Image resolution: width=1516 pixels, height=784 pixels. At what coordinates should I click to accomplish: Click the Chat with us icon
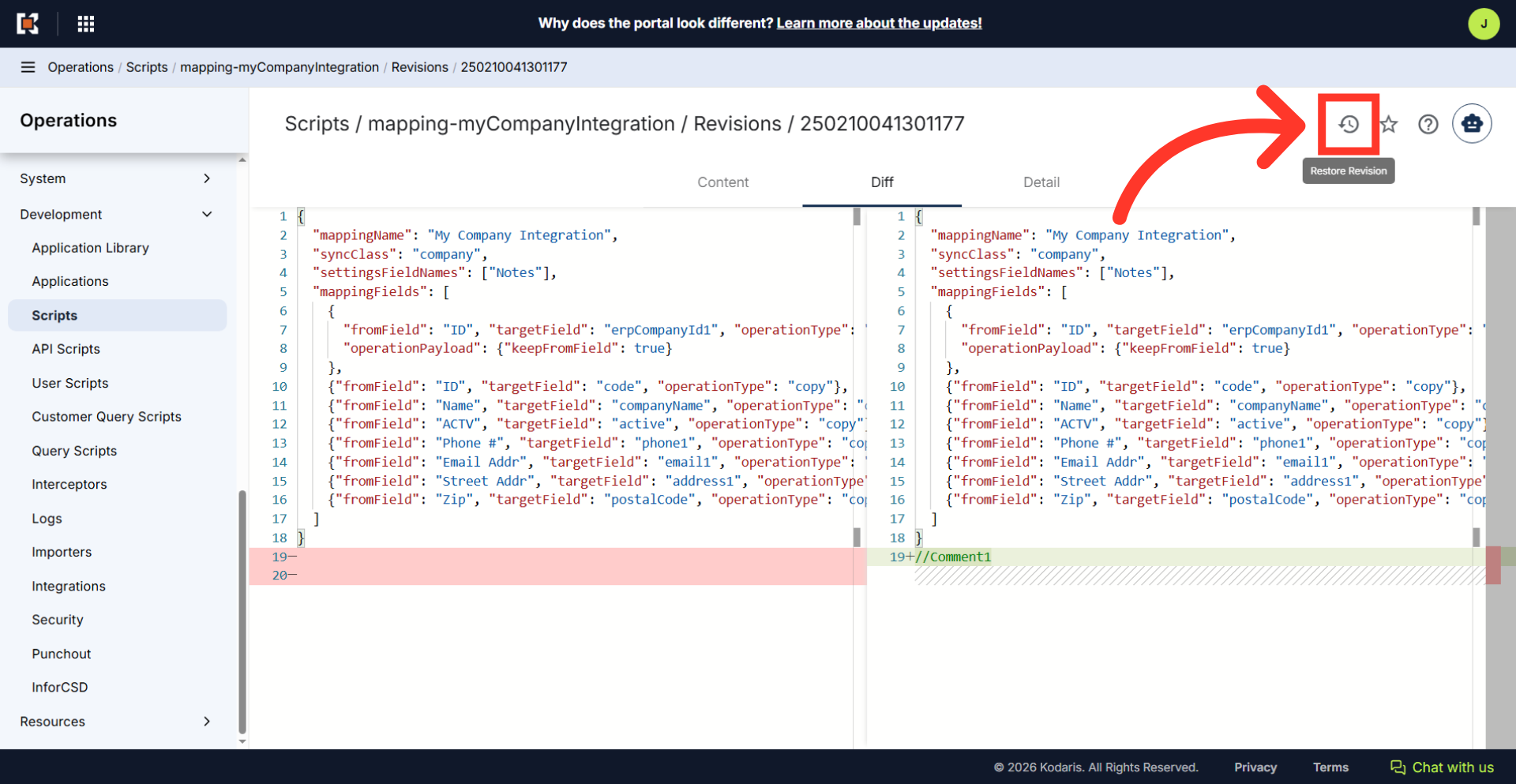pos(1398,767)
